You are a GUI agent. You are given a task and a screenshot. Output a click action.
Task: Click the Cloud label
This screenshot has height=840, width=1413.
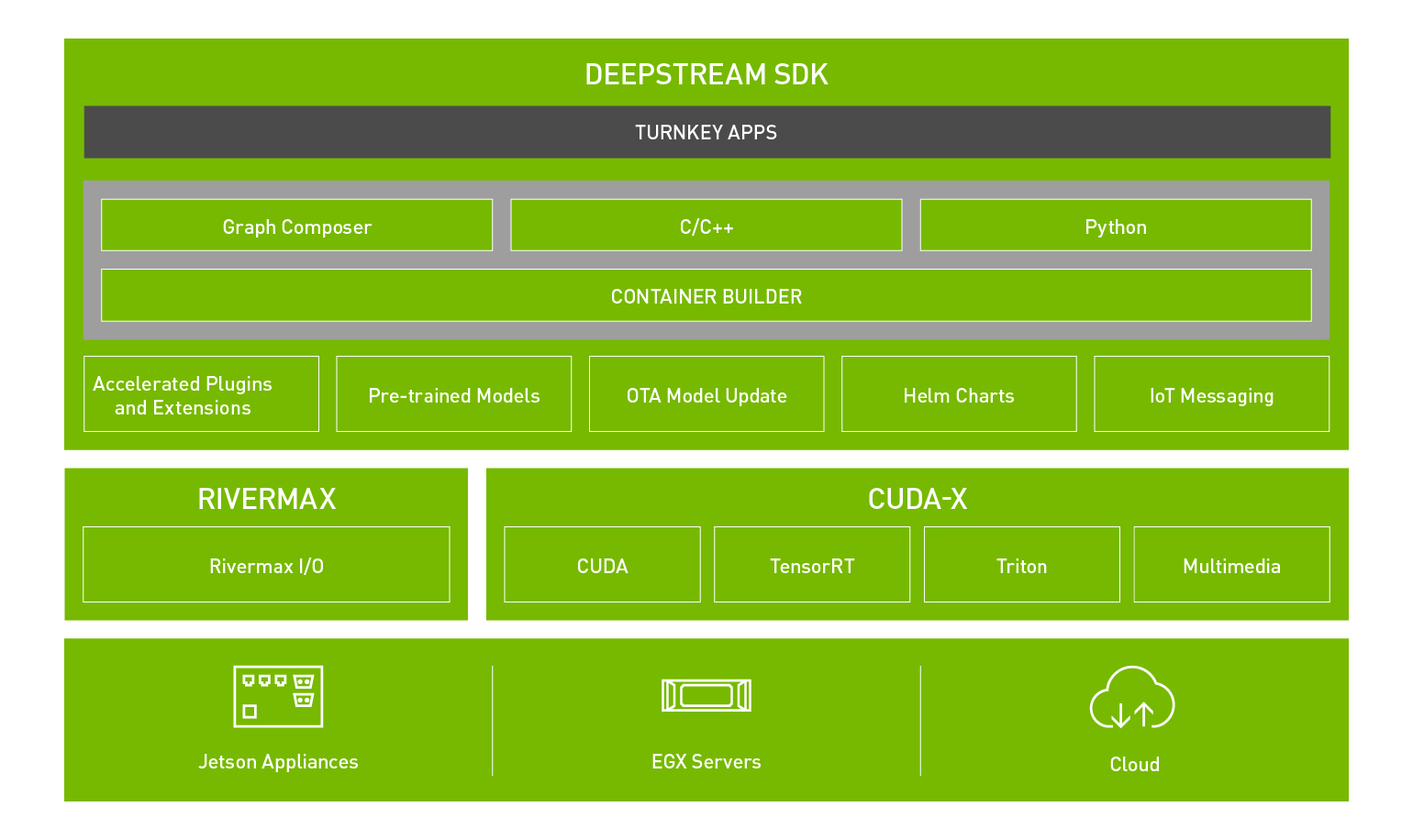pos(1135,764)
